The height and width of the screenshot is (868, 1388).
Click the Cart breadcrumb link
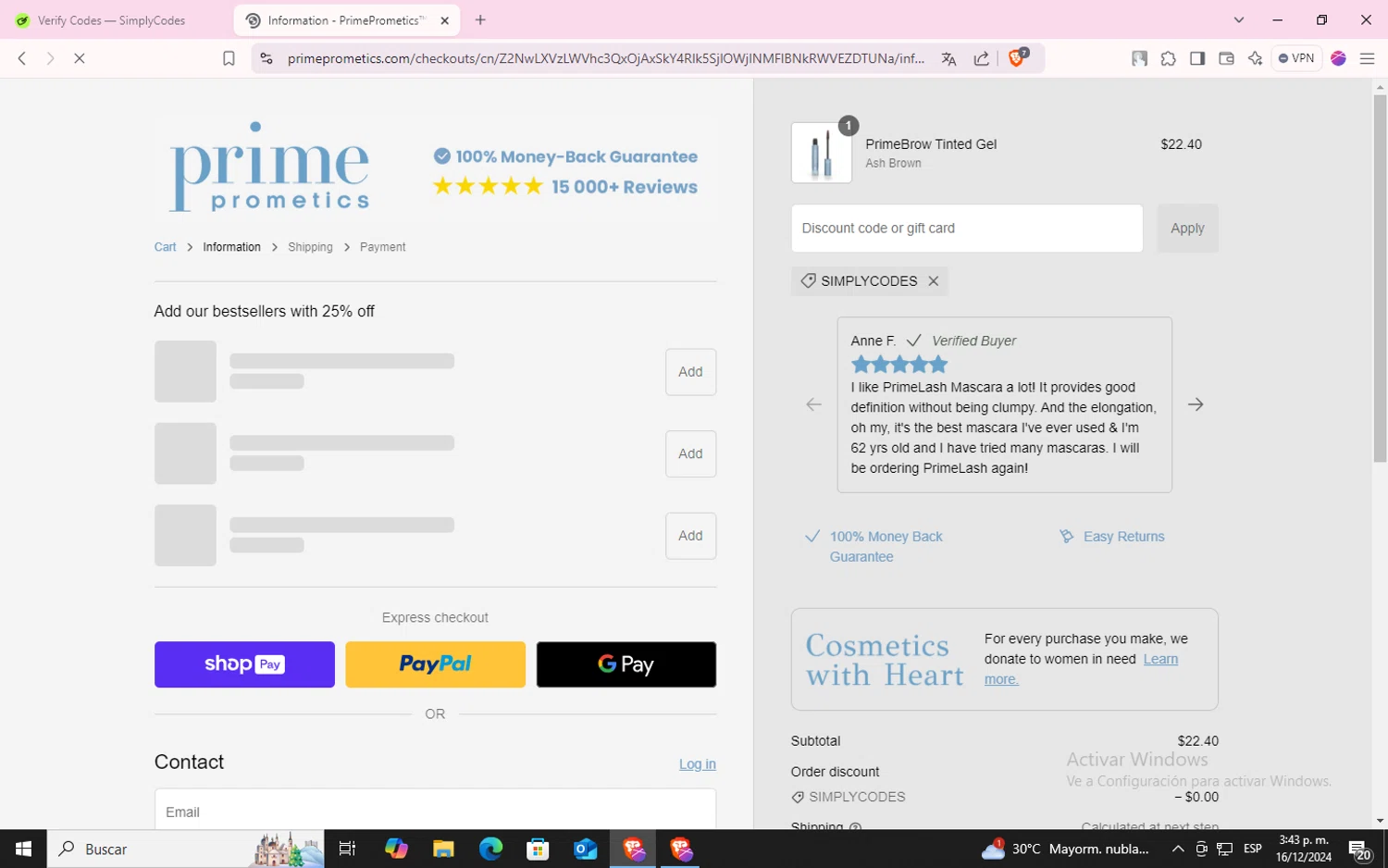coord(165,247)
